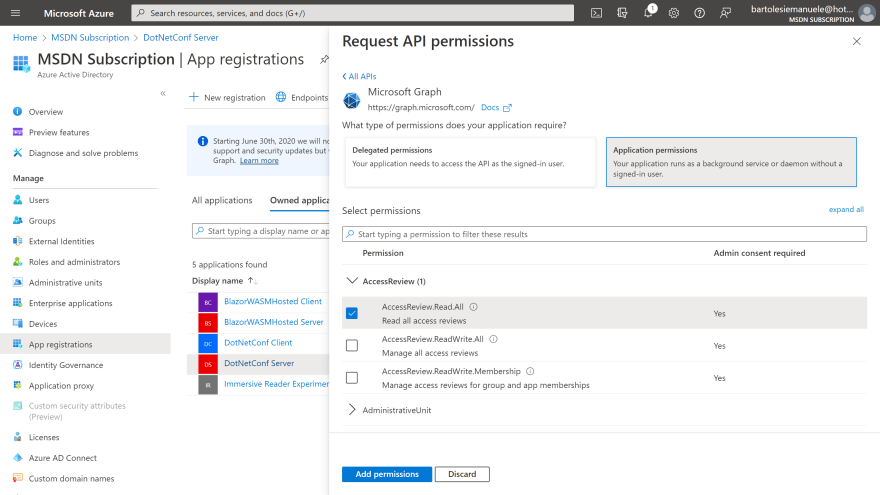880x495 pixels.
Task: Focus the global Azure search bar
Action: point(352,13)
